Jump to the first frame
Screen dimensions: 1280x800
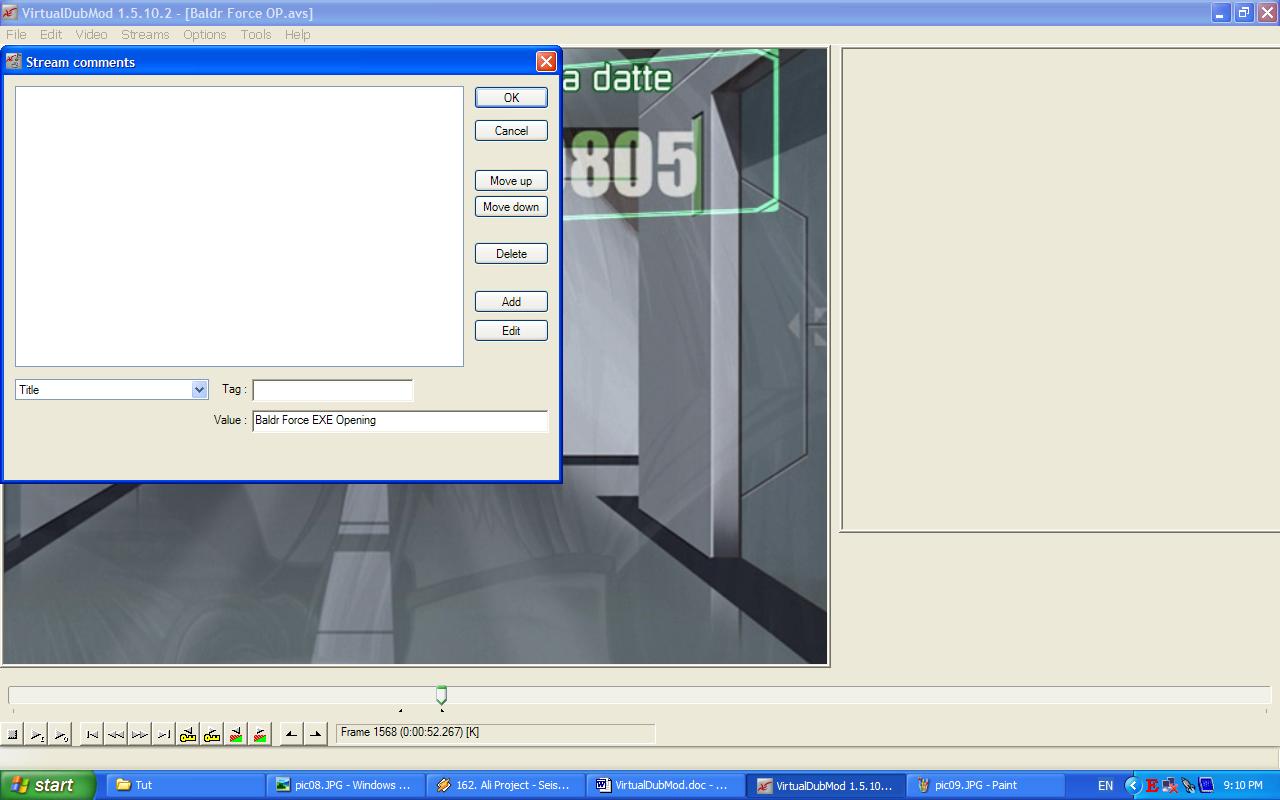92,735
